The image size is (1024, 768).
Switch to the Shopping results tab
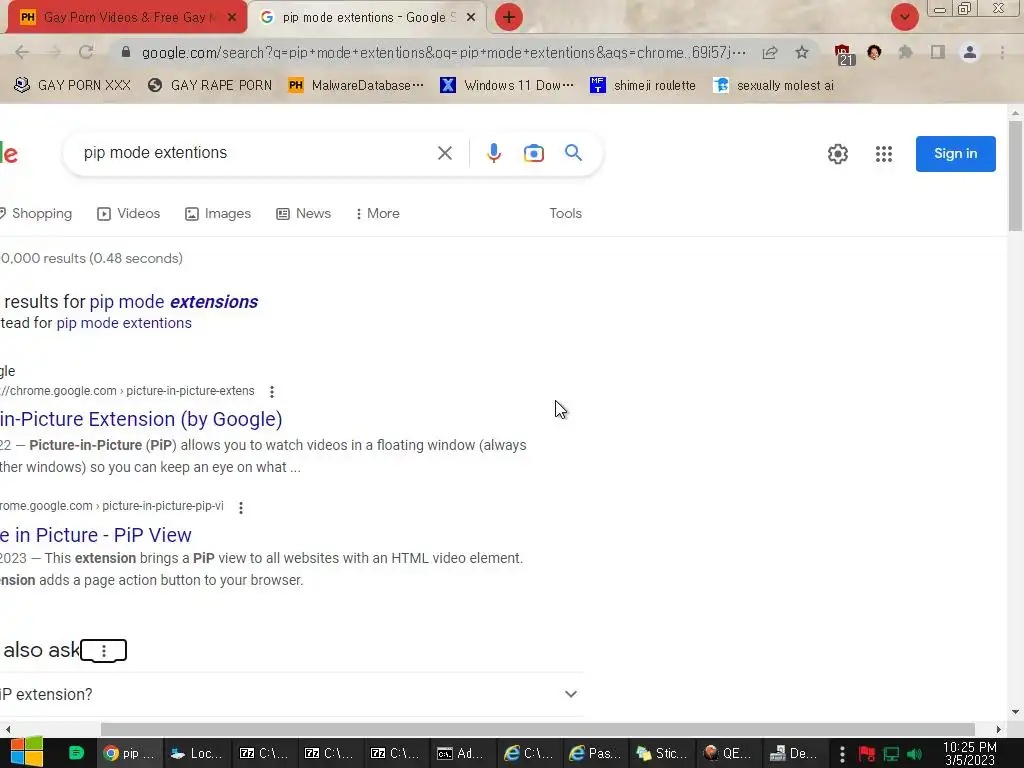[36, 214]
